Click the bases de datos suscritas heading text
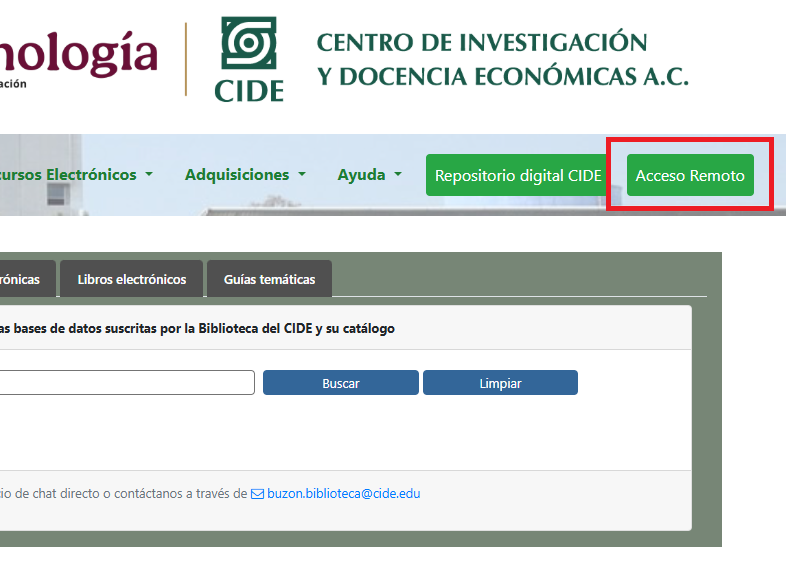This screenshot has height=569, width=787. click(x=197, y=329)
